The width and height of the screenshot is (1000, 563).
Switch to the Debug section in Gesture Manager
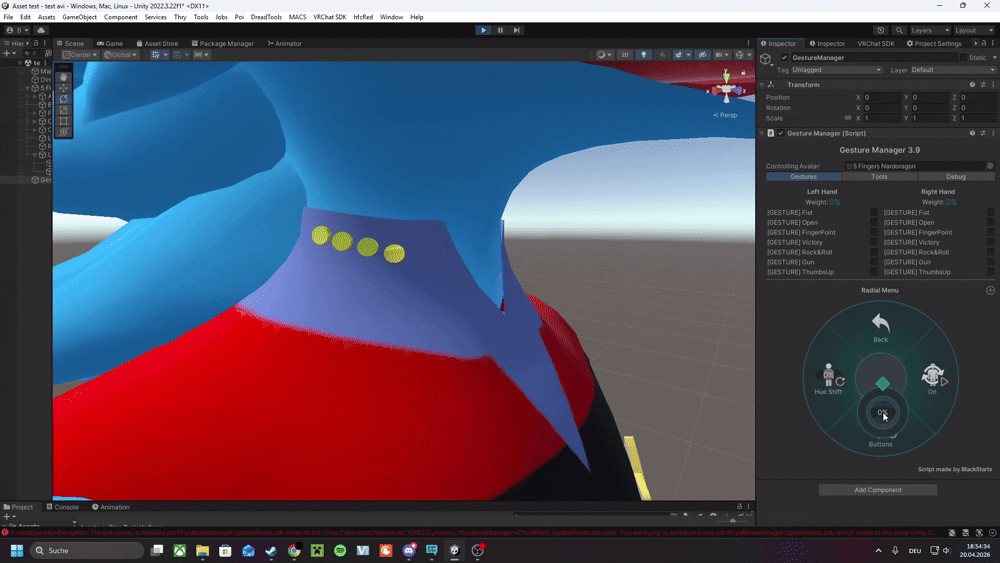tap(955, 177)
